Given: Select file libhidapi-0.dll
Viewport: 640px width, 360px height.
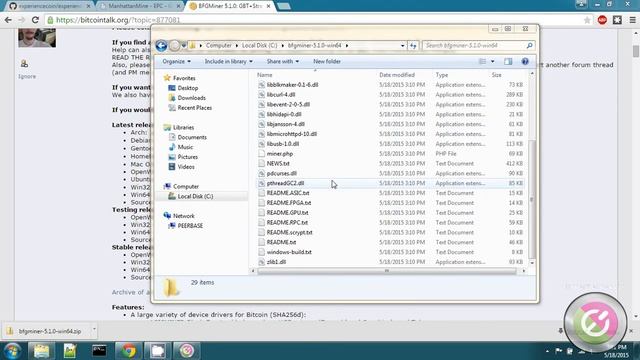Looking at the screenshot, I should coord(284,114).
